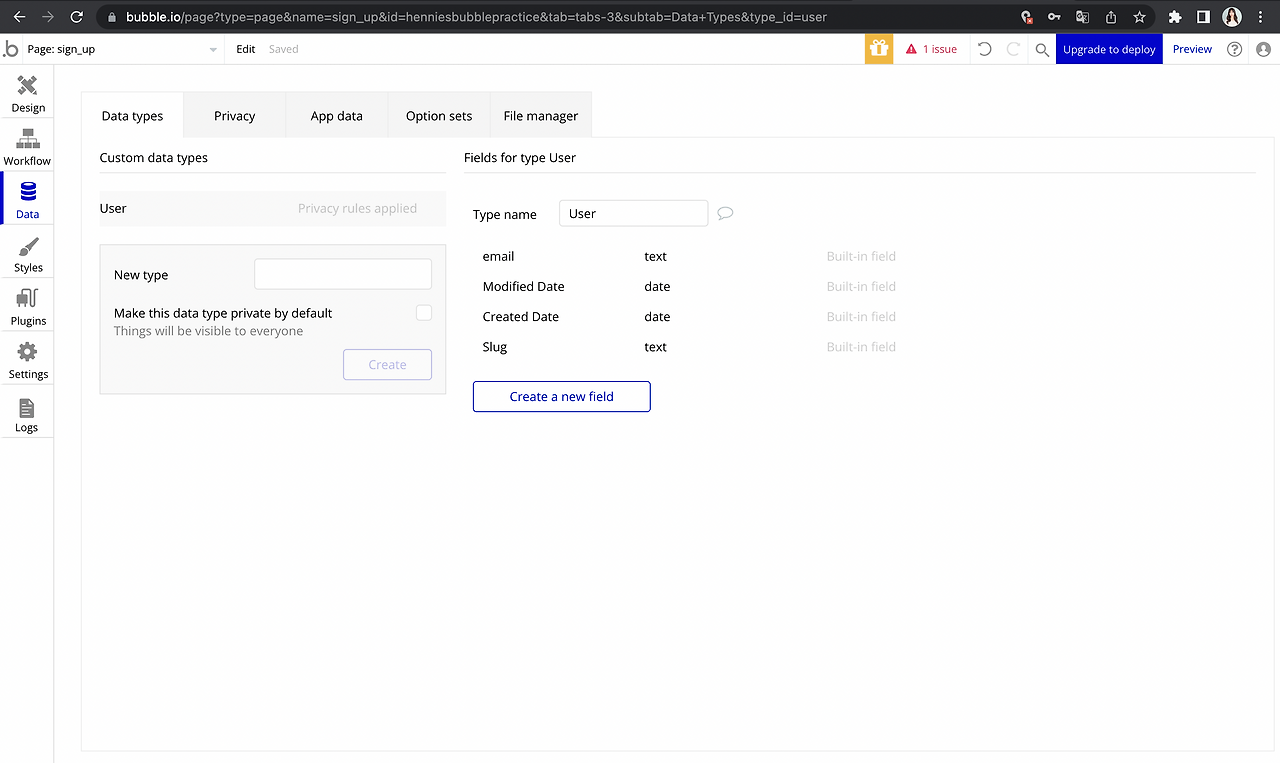The image size is (1280, 763).
Task: Click the share page icon
Action: (x=1111, y=17)
